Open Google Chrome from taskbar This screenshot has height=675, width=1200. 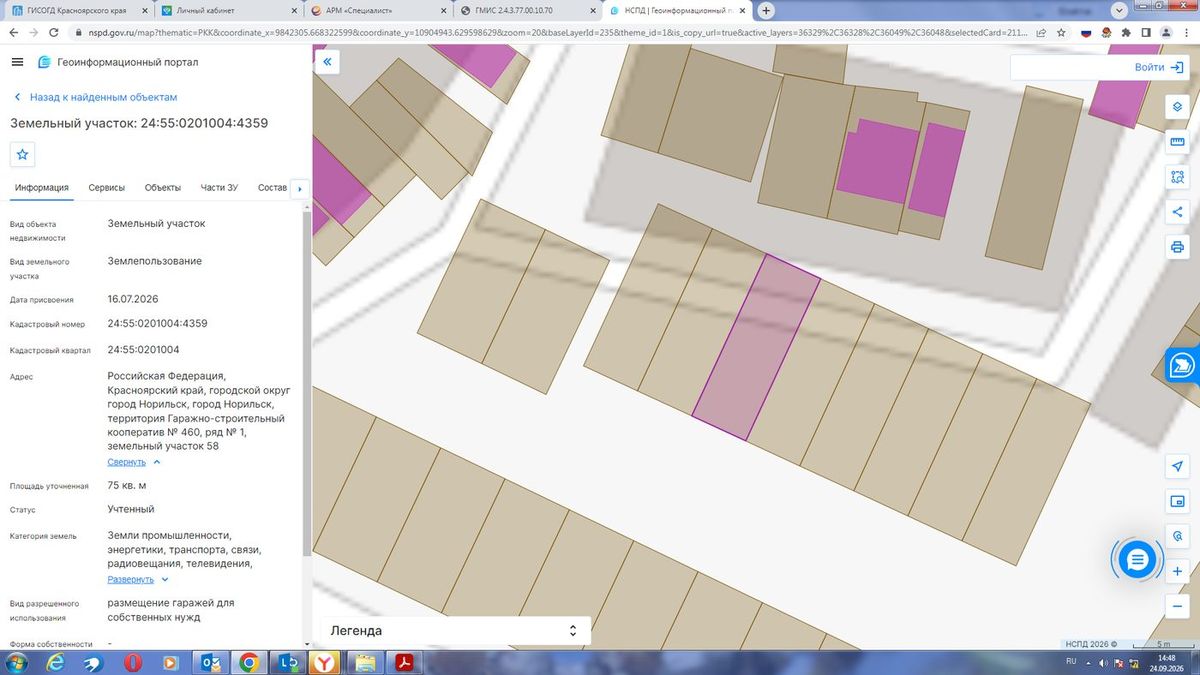click(x=249, y=662)
